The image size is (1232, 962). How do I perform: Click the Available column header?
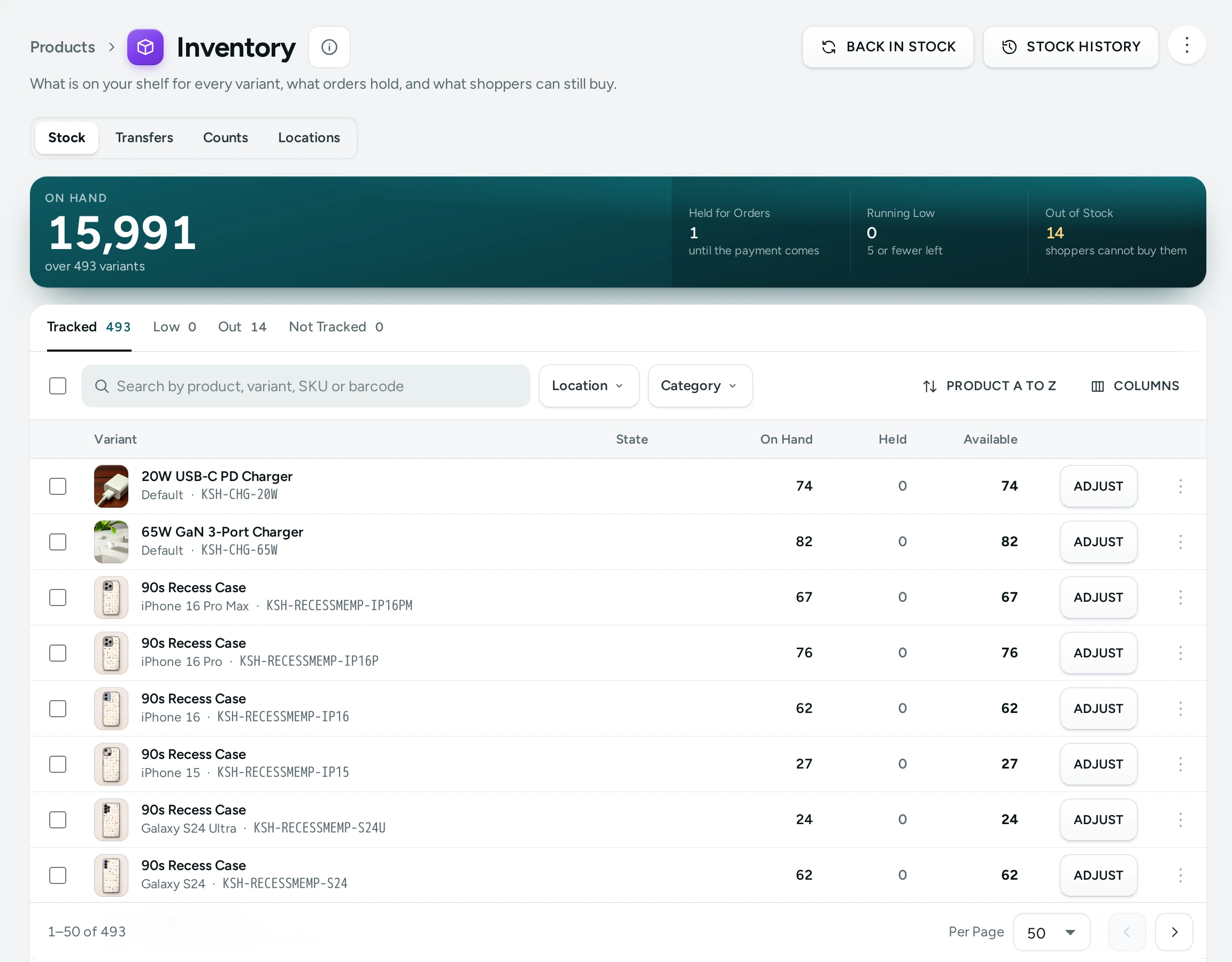pos(990,439)
